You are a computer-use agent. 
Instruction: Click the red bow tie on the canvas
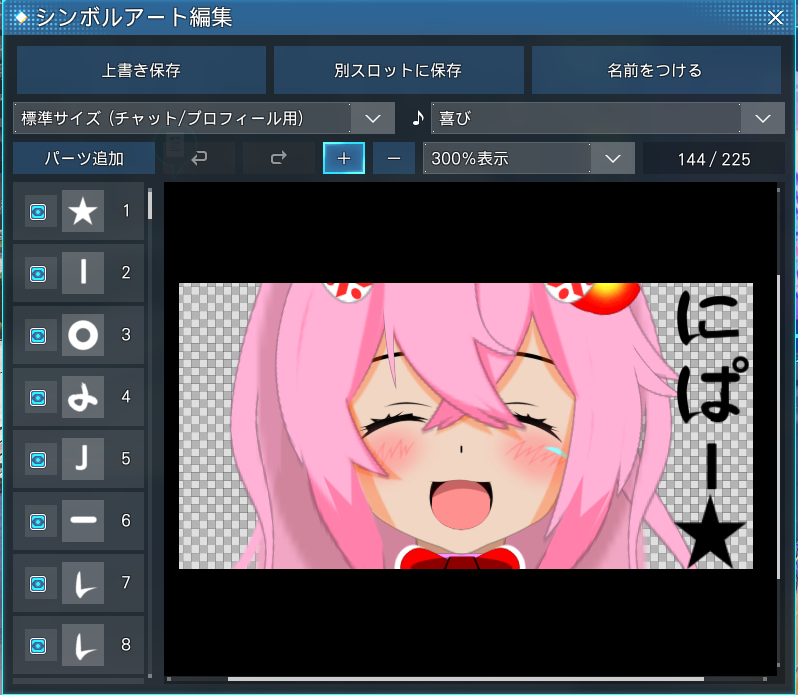[x=460, y=559]
